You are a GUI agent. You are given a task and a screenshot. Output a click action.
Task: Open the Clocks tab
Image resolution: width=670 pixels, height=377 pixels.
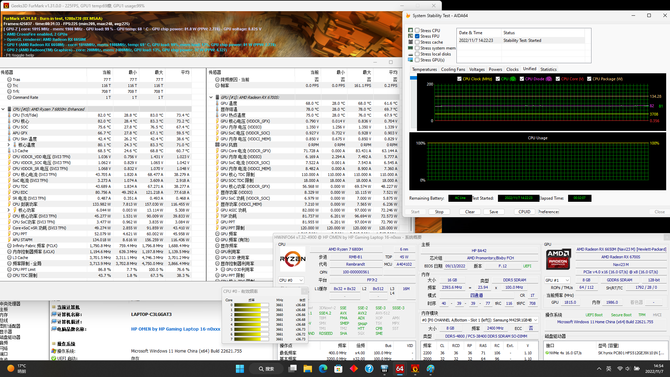click(x=512, y=69)
